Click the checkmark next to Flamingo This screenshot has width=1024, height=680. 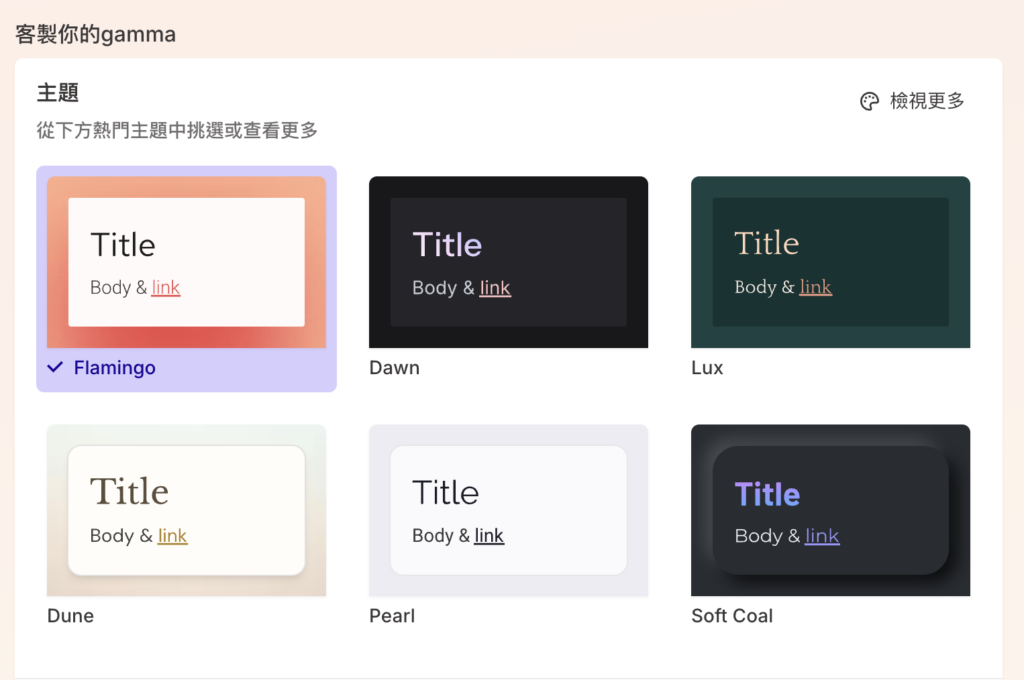coord(56,368)
